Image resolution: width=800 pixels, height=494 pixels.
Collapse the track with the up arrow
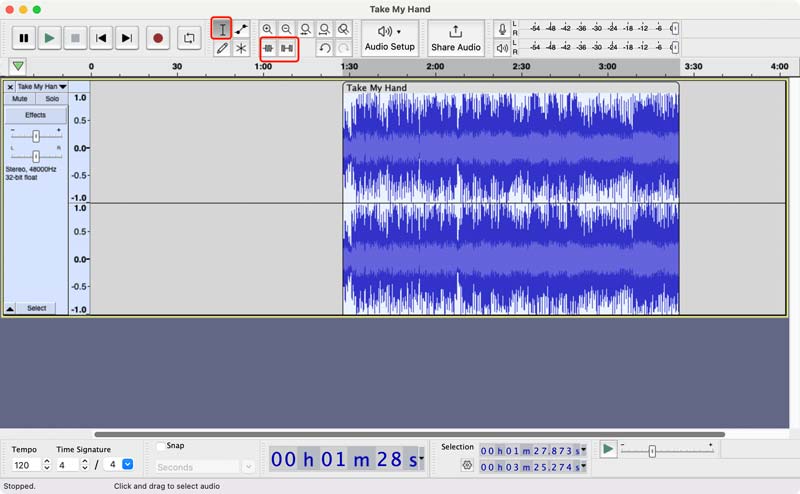coord(10,308)
